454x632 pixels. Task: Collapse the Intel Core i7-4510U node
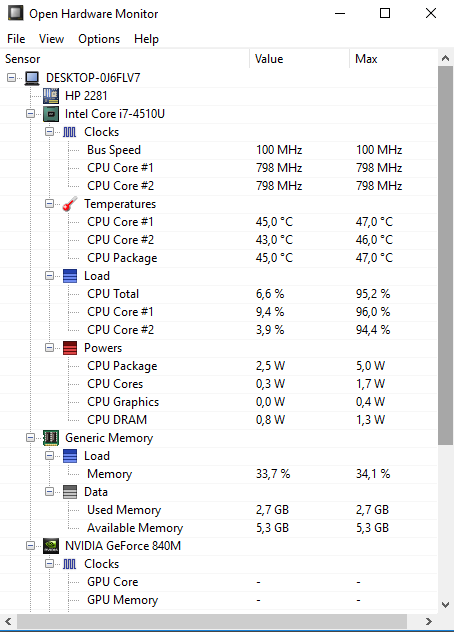30,114
